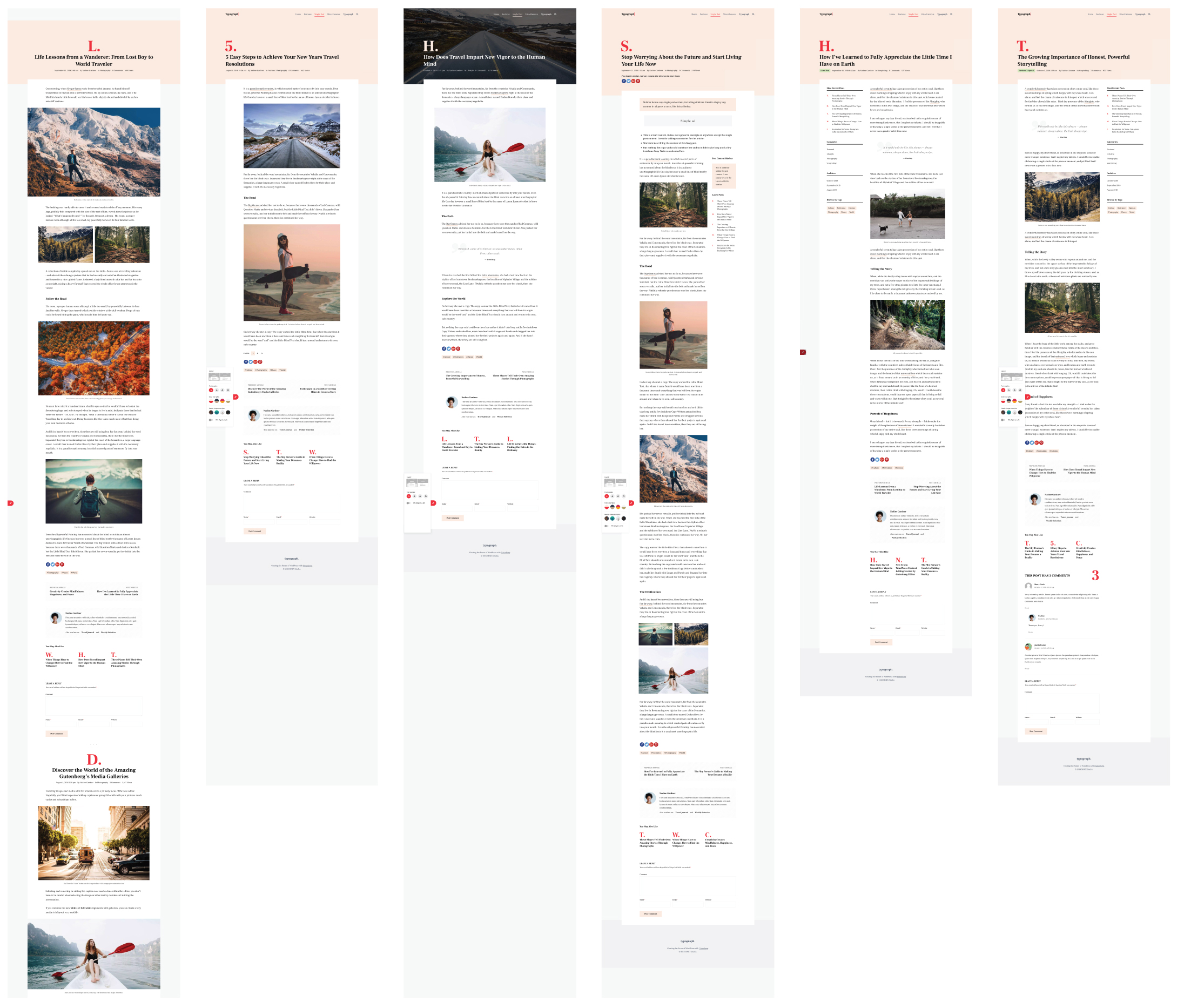Open Features menu on '5 Easy Steps' page
1184x1008 pixels.
tap(307, 14)
